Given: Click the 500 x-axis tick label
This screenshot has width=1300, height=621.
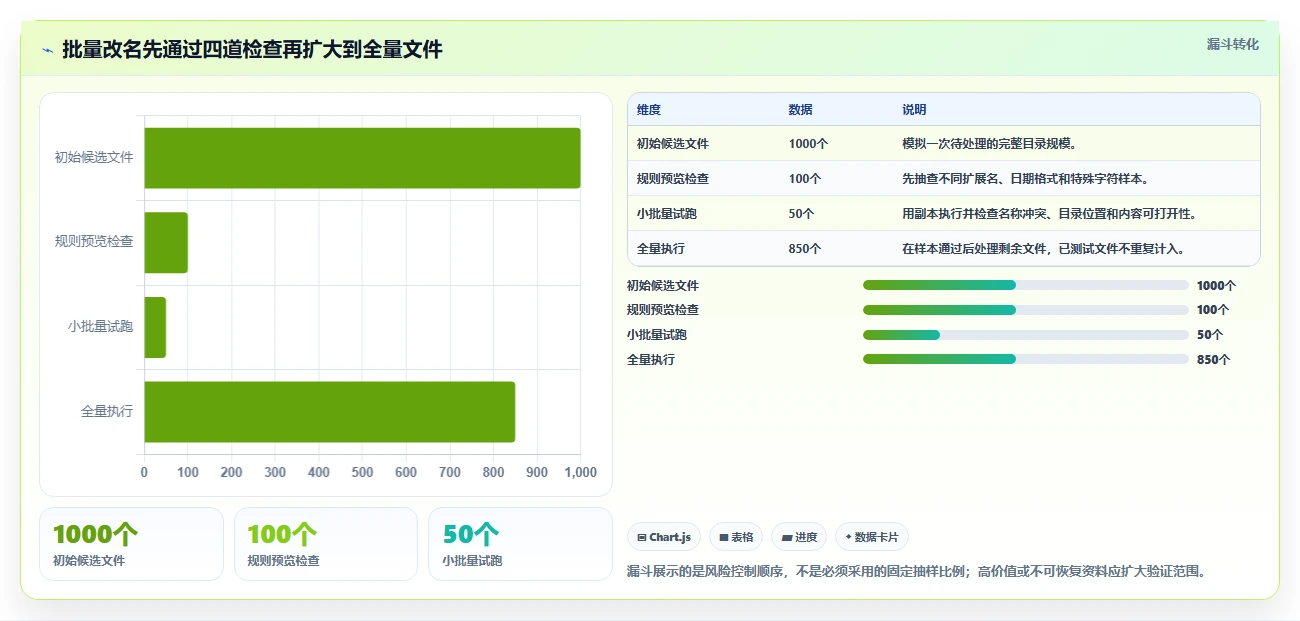Looking at the screenshot, I should (x=362, y=473).
